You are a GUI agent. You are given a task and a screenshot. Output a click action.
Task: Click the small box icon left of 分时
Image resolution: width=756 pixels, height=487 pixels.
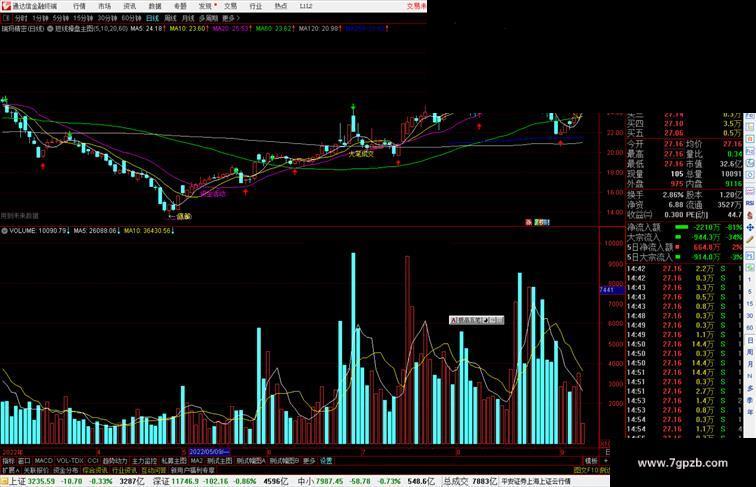click(6, 18)
